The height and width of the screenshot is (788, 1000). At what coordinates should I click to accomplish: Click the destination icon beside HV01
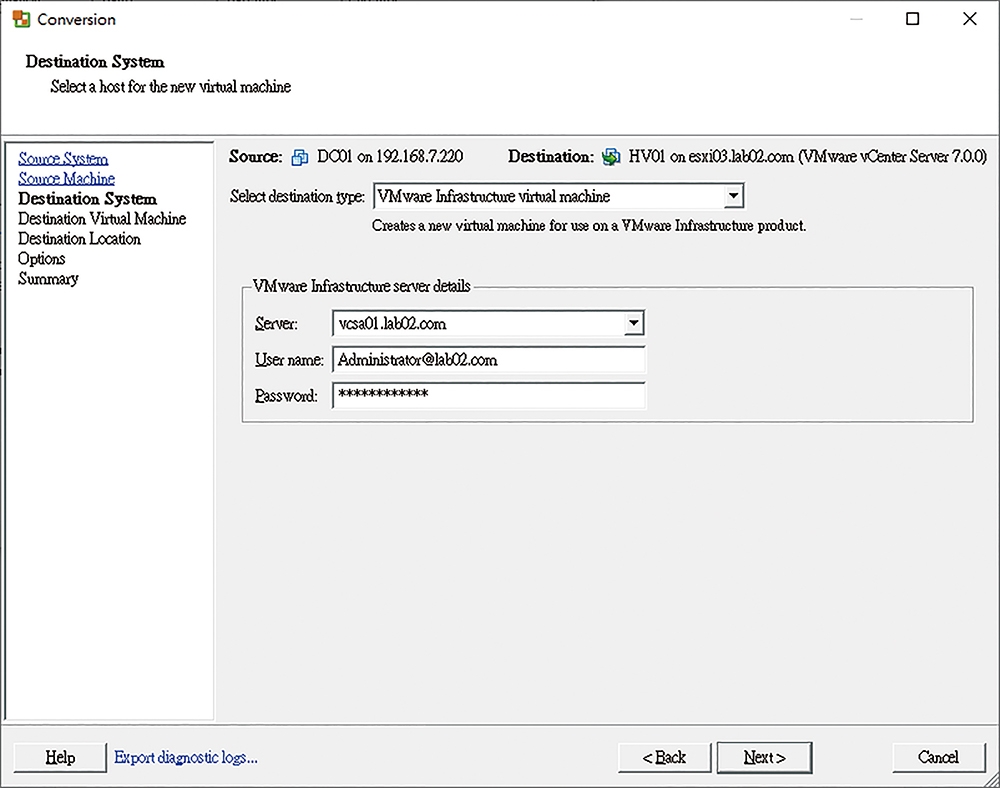click(611, 156)
